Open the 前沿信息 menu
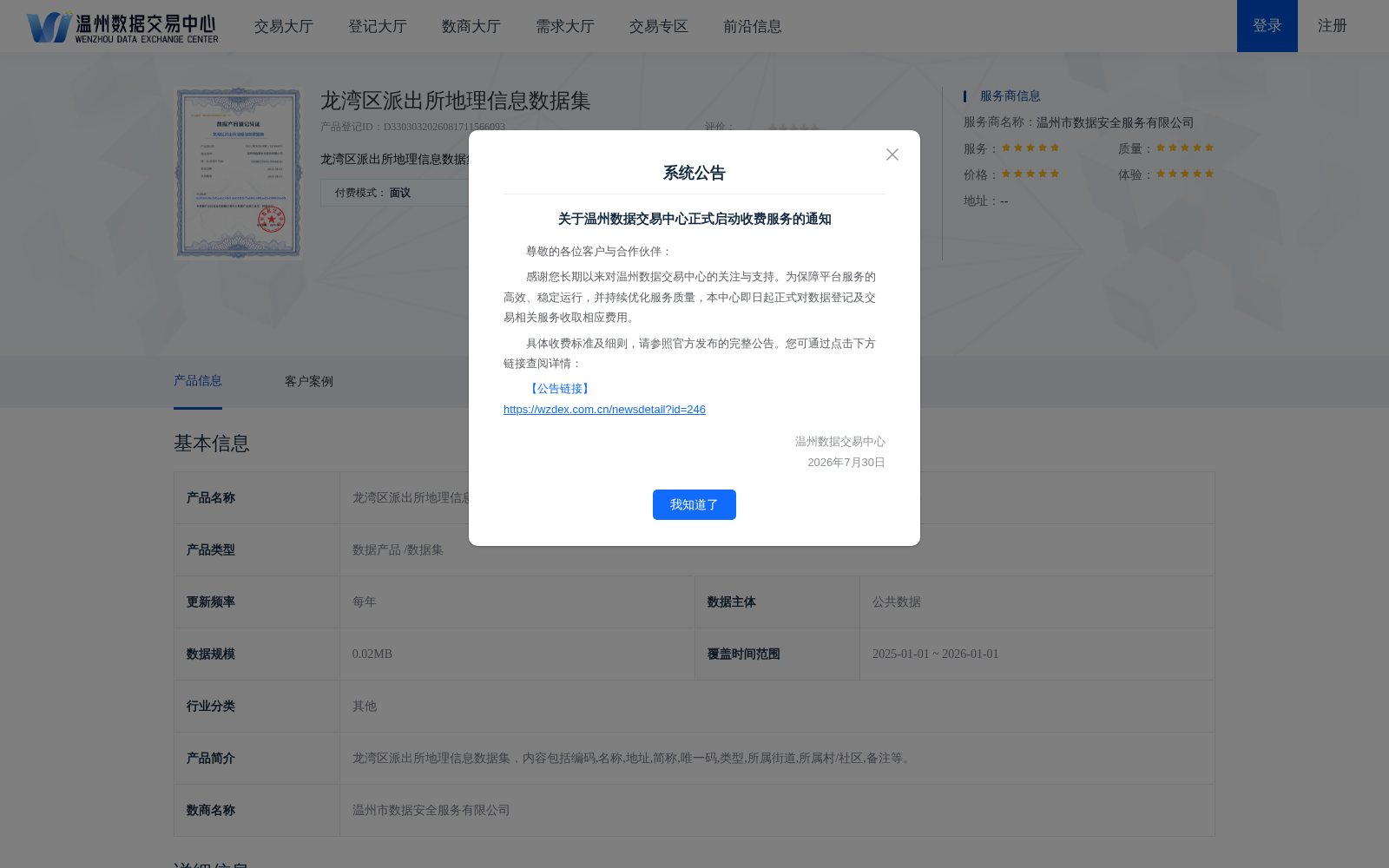This screenshot has height=868, width=1389. [753, 26]
